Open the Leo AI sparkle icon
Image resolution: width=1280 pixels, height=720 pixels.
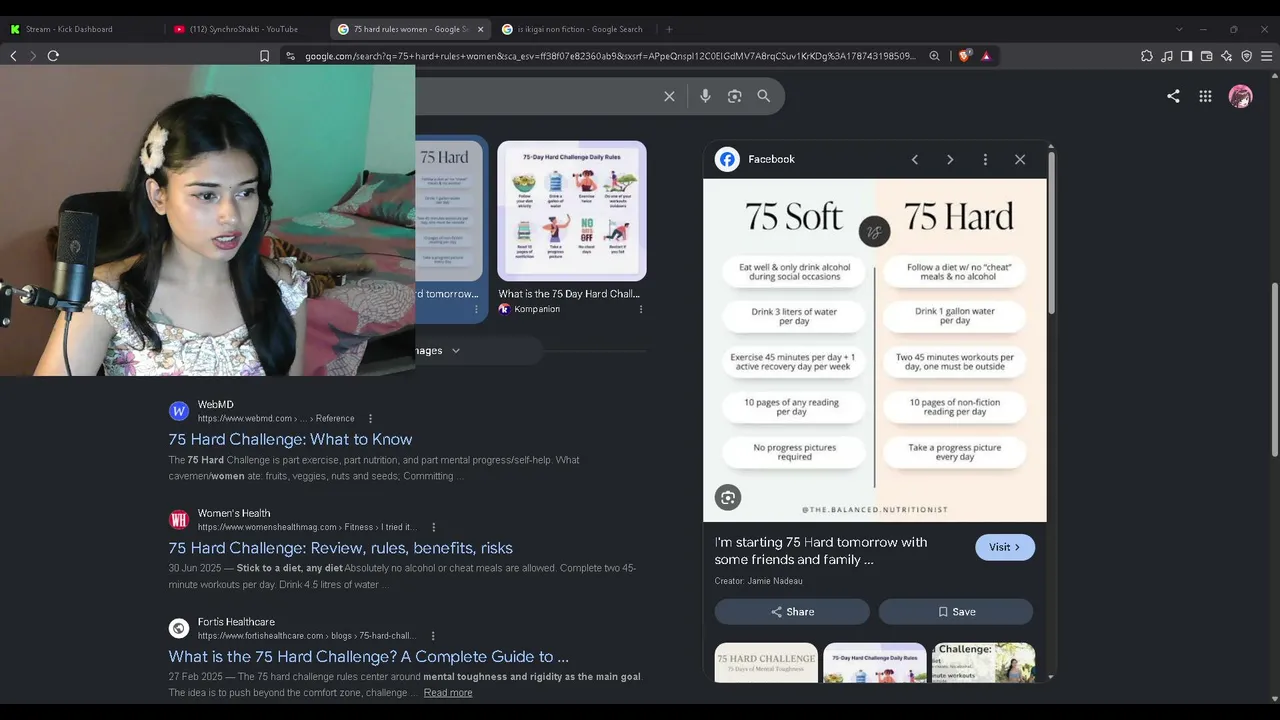1226,56
